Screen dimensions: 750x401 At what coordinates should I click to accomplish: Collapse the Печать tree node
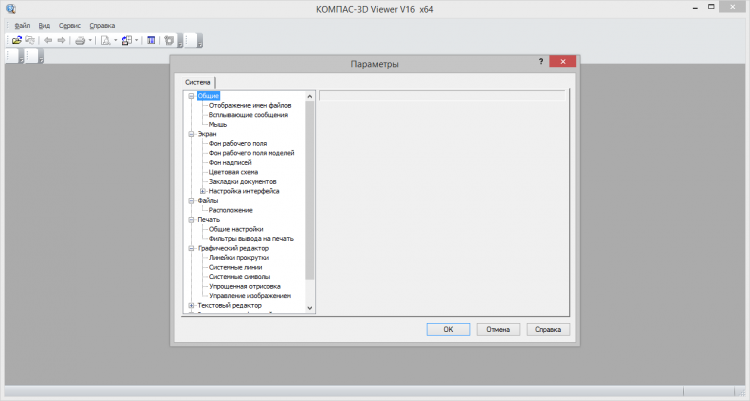click(x=191, y=220)
